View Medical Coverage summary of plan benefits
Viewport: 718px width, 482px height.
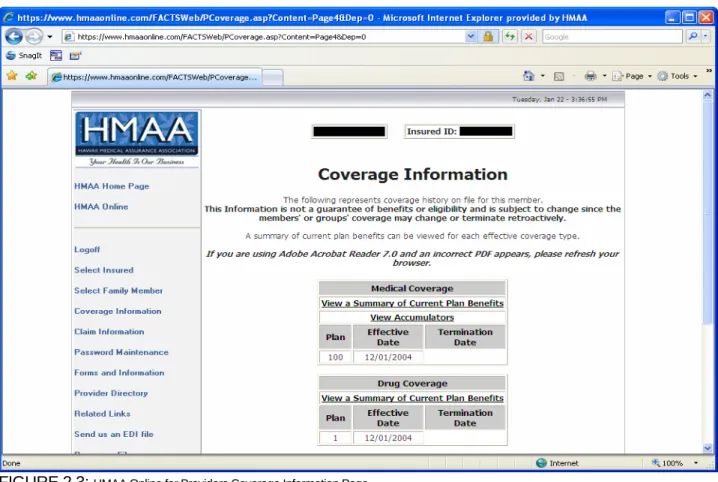click(412, 303)
